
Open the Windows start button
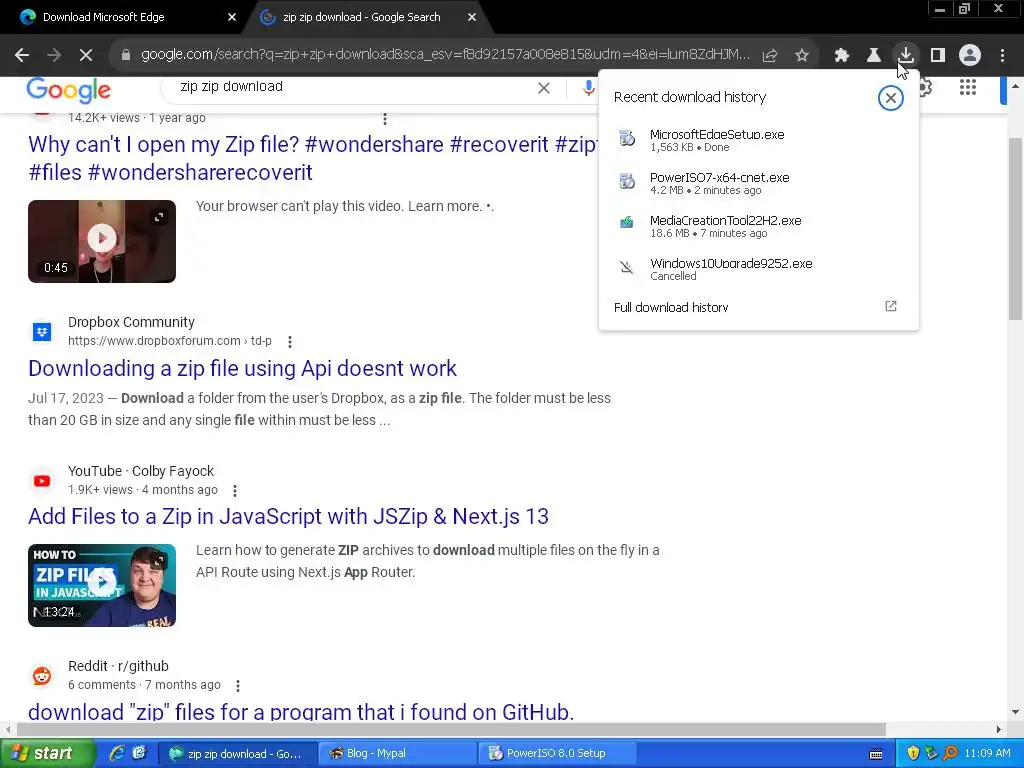pyautogui.click(x=46, y=754)
